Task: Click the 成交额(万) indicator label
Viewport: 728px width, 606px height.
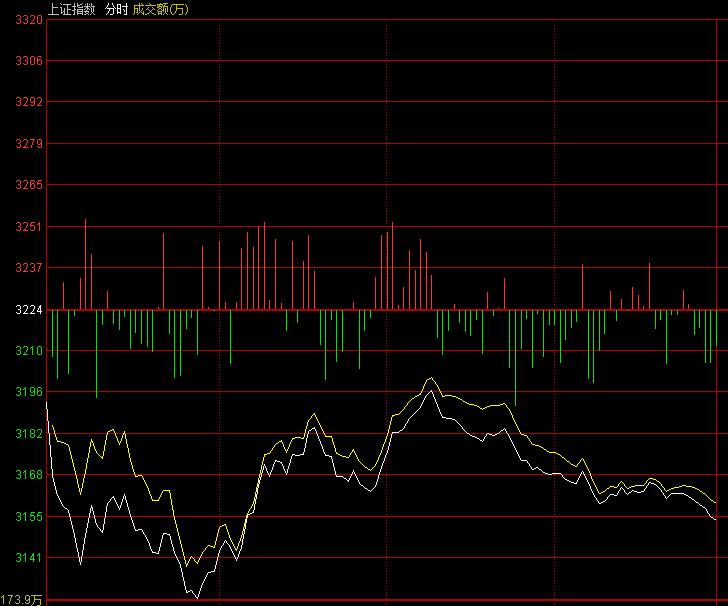Action: coord(161,9)
